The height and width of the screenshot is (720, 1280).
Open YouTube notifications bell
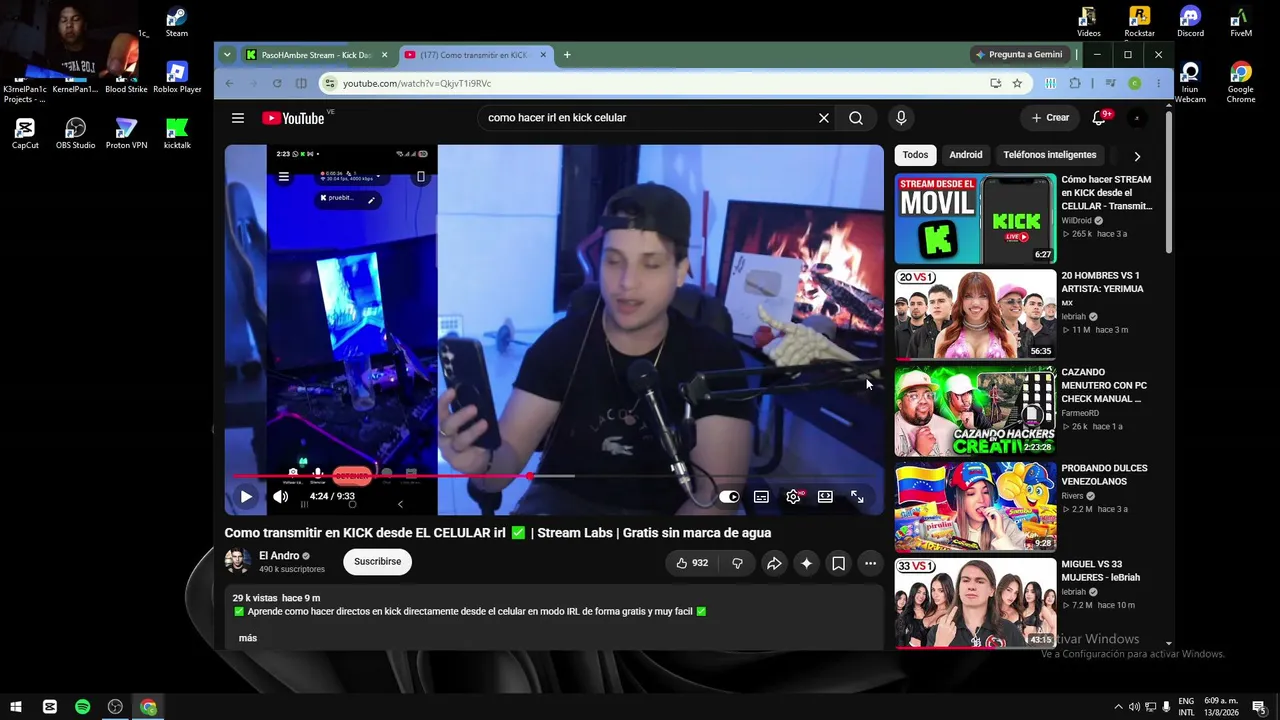(x=1099, y=118)
